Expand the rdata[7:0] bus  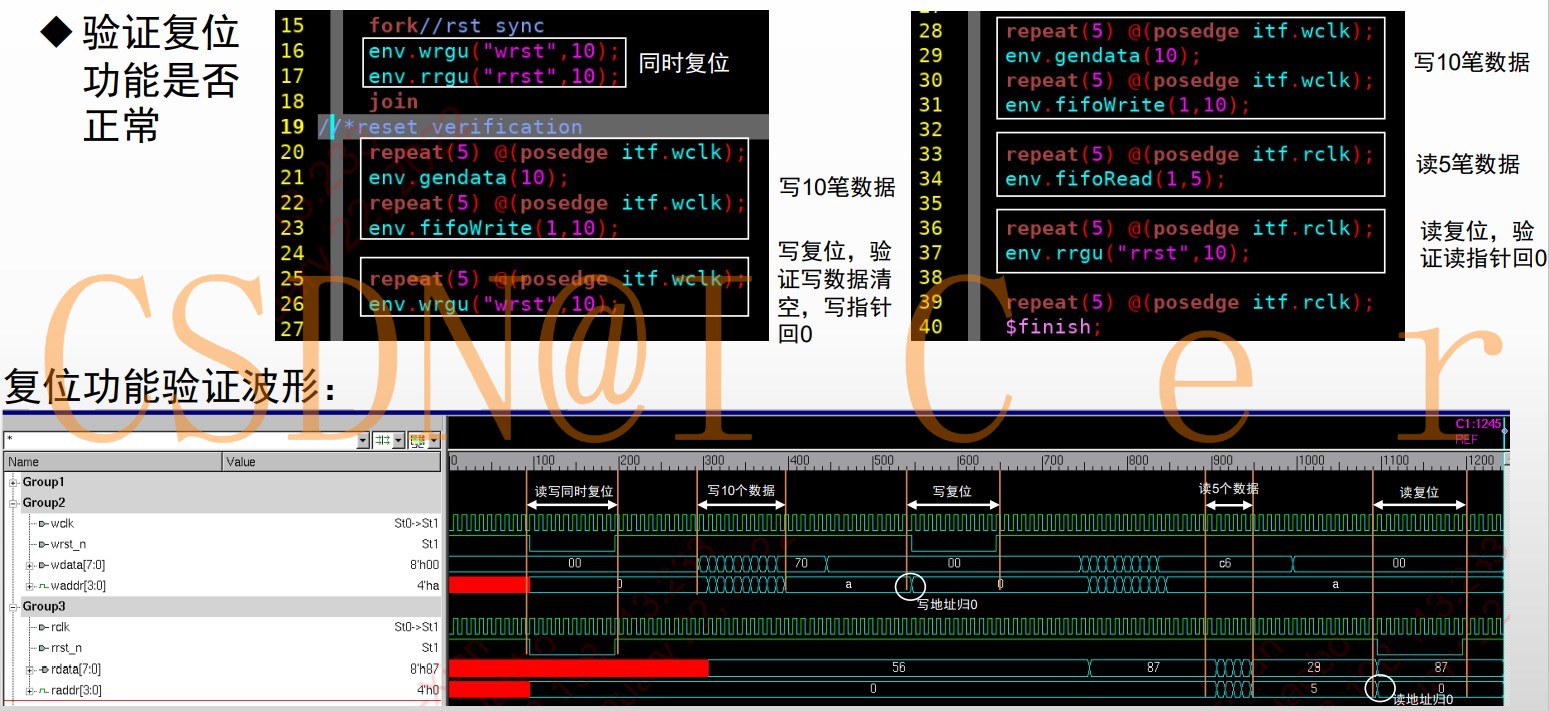coord(30,669)
